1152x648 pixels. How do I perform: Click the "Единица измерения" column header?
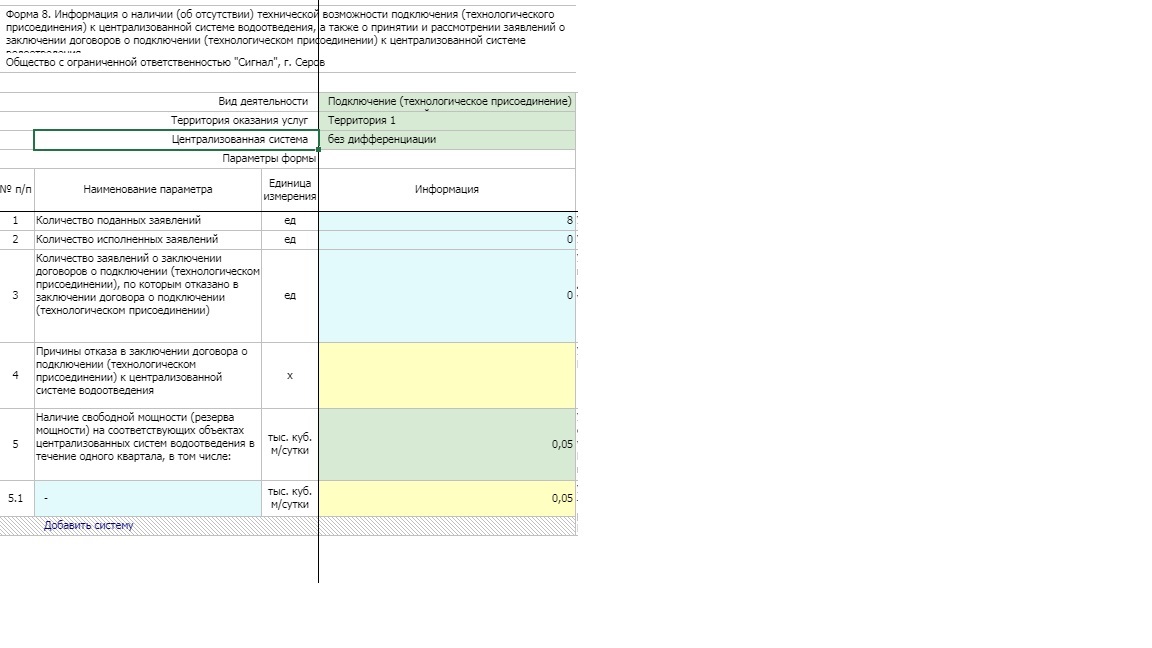(289, 190)
